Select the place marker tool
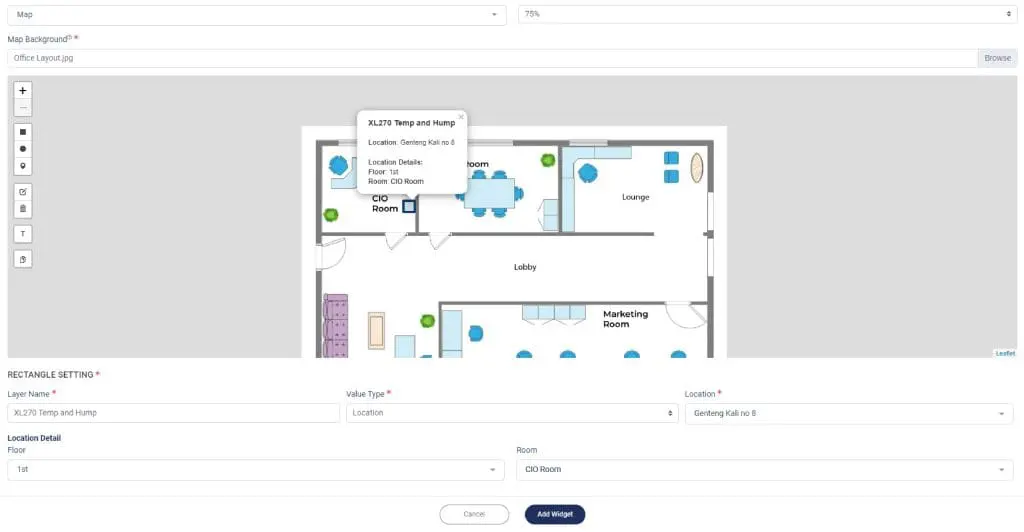 point(23,165)
